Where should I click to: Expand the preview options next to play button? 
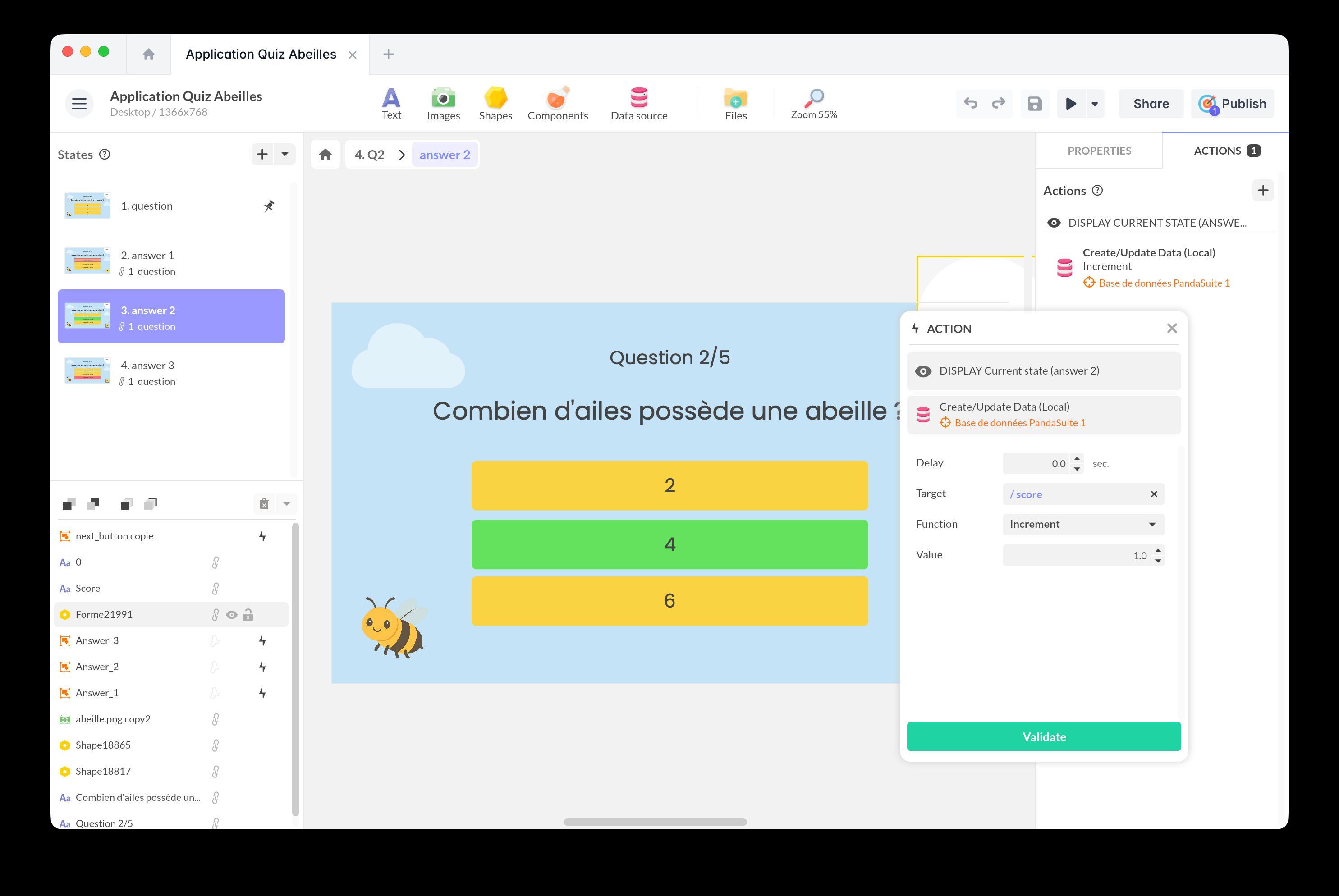(x=1095, y=103)
